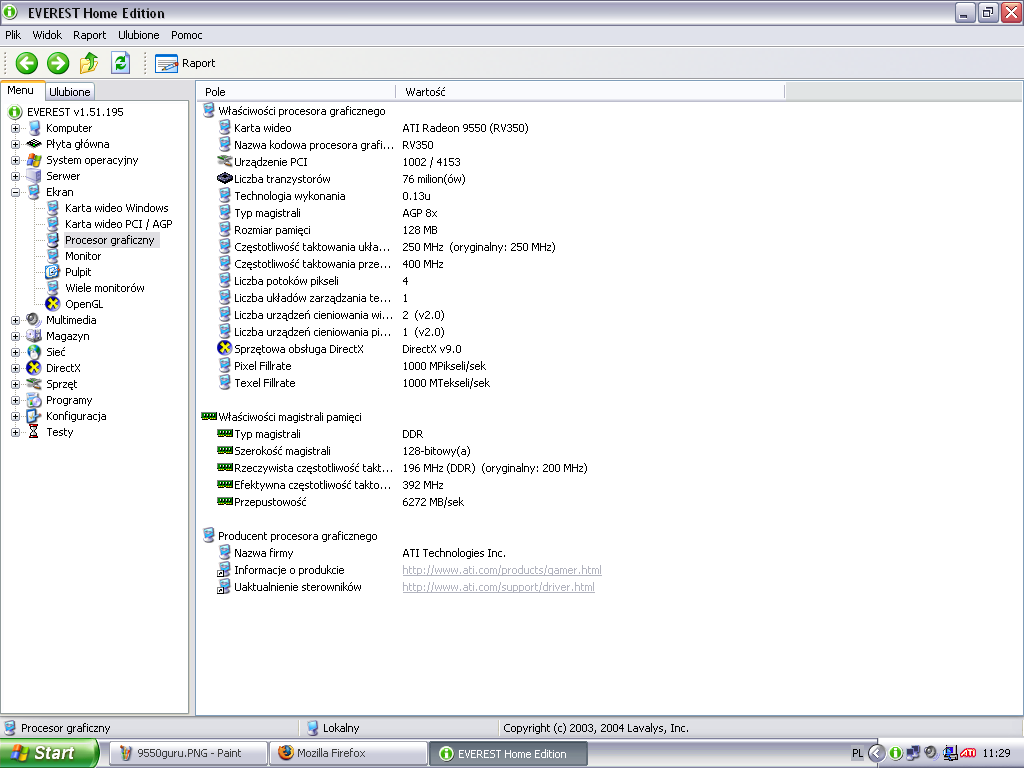Image resolution: width=1024 pixels, height=768 pixels.
Task: Click the Pulpit tree icon
Action: 53,272
